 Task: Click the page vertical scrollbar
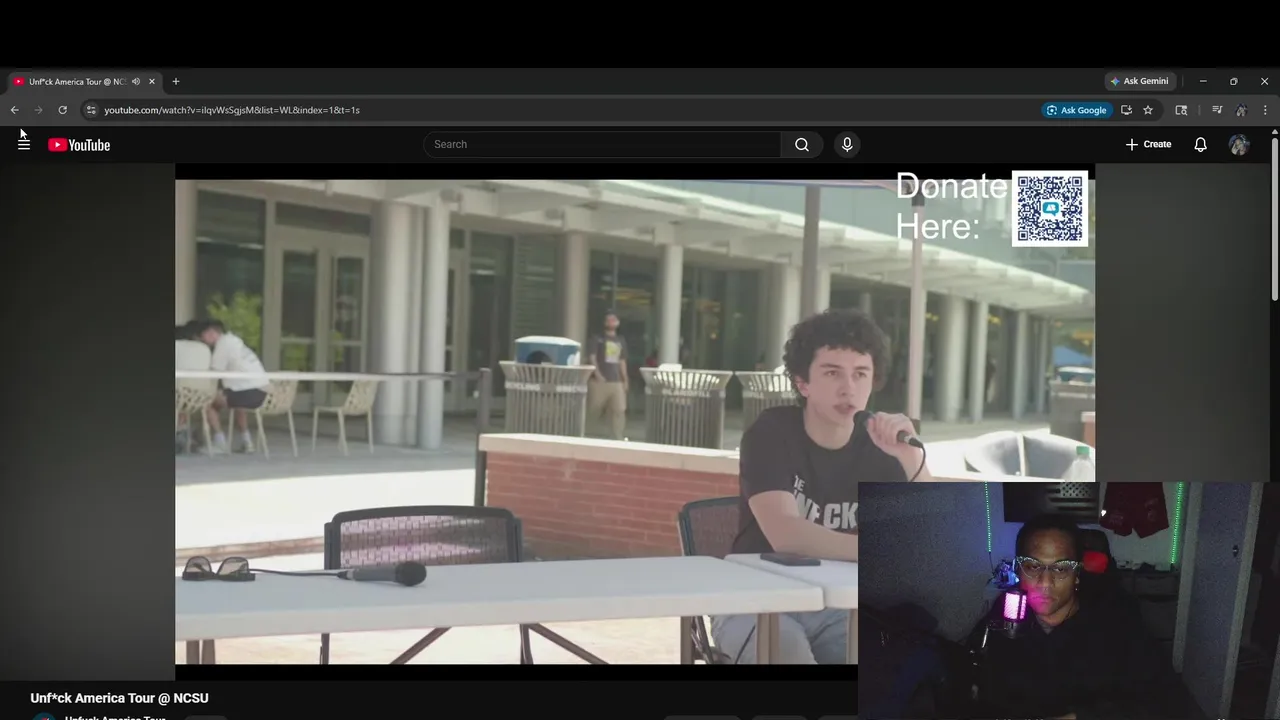(1274, 220)
